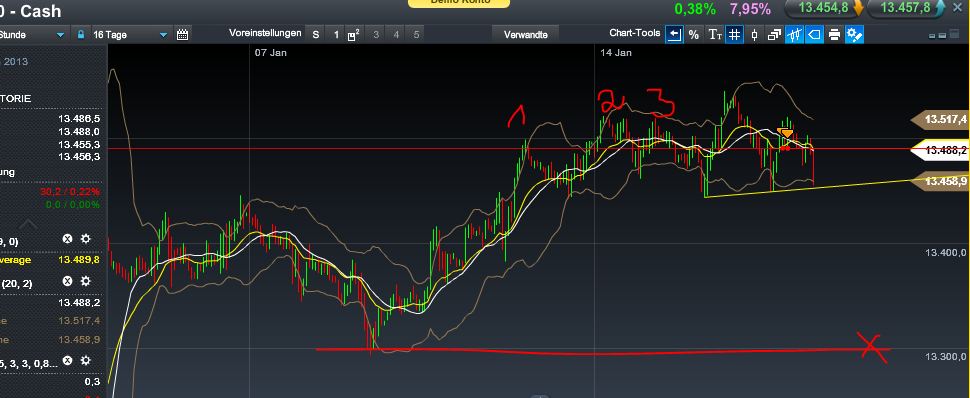The height and width of the screenshot is (398, 970).
Task: Click the 14 Jan date label
Action: 616,53
